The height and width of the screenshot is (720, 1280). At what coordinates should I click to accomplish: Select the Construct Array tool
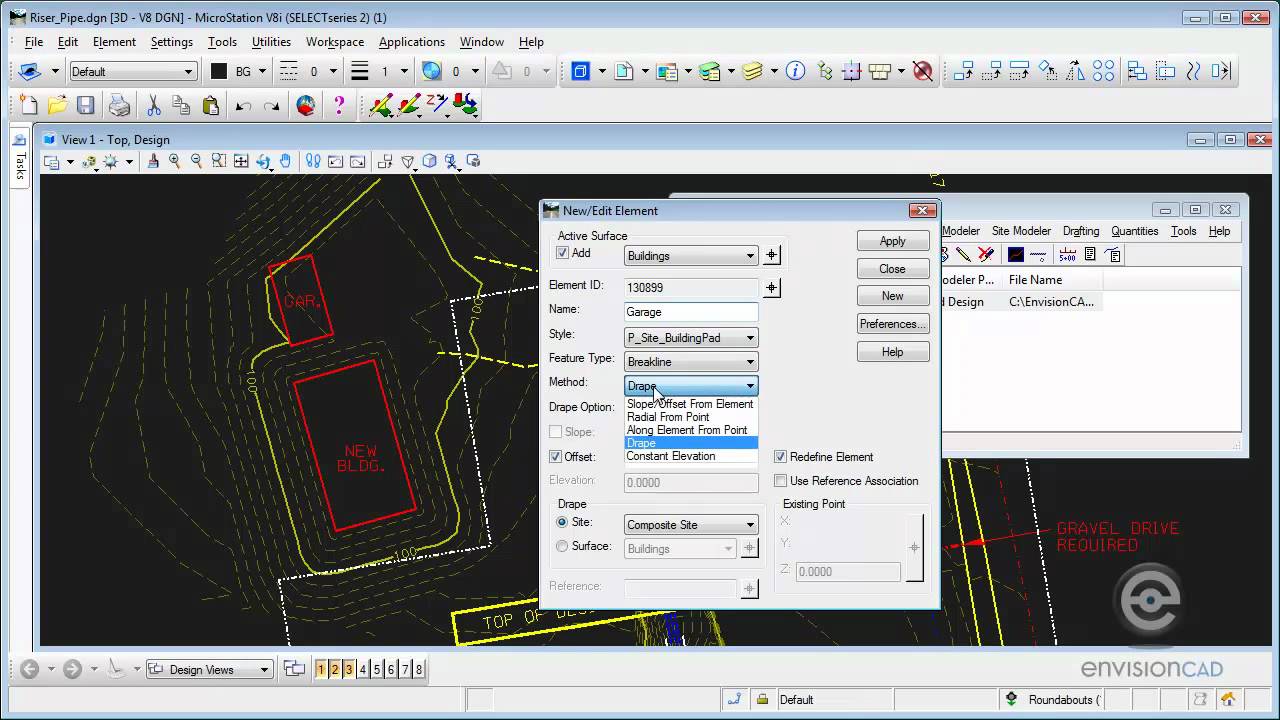pos(1104,71)
